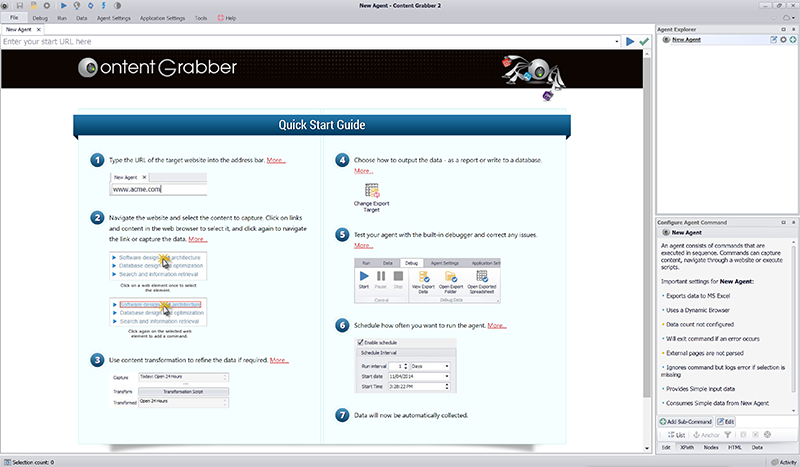Click the 'Uses a Dynamic Browser' text
The width and height of the screenshot is (800, 467).
697,310
